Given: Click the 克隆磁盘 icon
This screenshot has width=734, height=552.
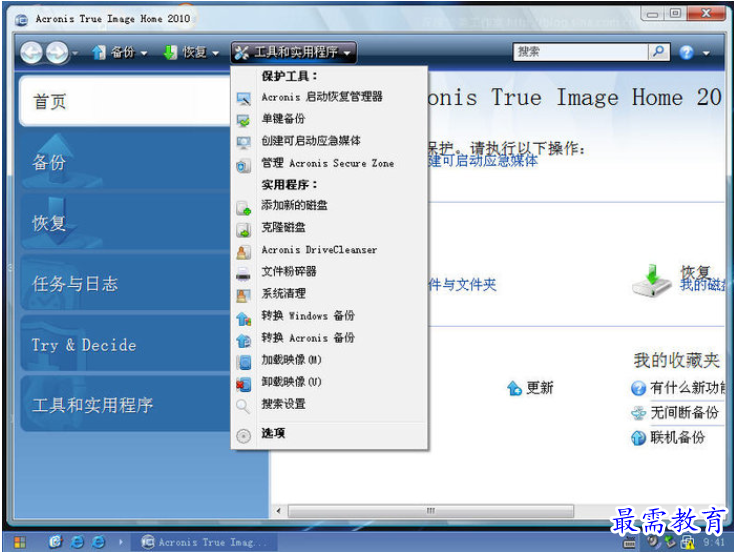Looking at the screenshot, I should [243, 230].
